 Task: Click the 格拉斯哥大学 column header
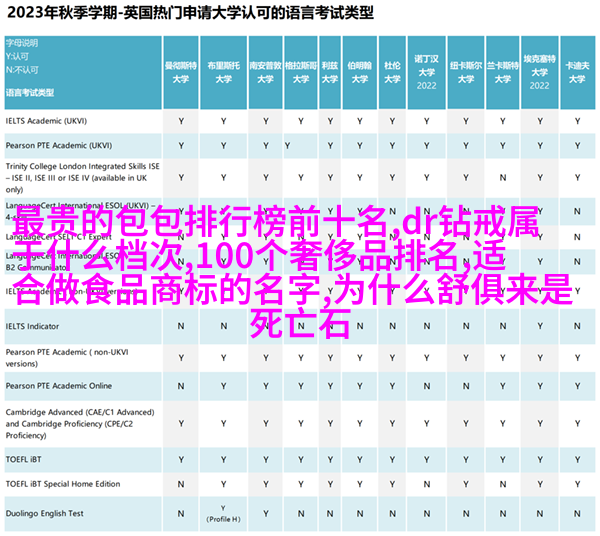point(301,72)
